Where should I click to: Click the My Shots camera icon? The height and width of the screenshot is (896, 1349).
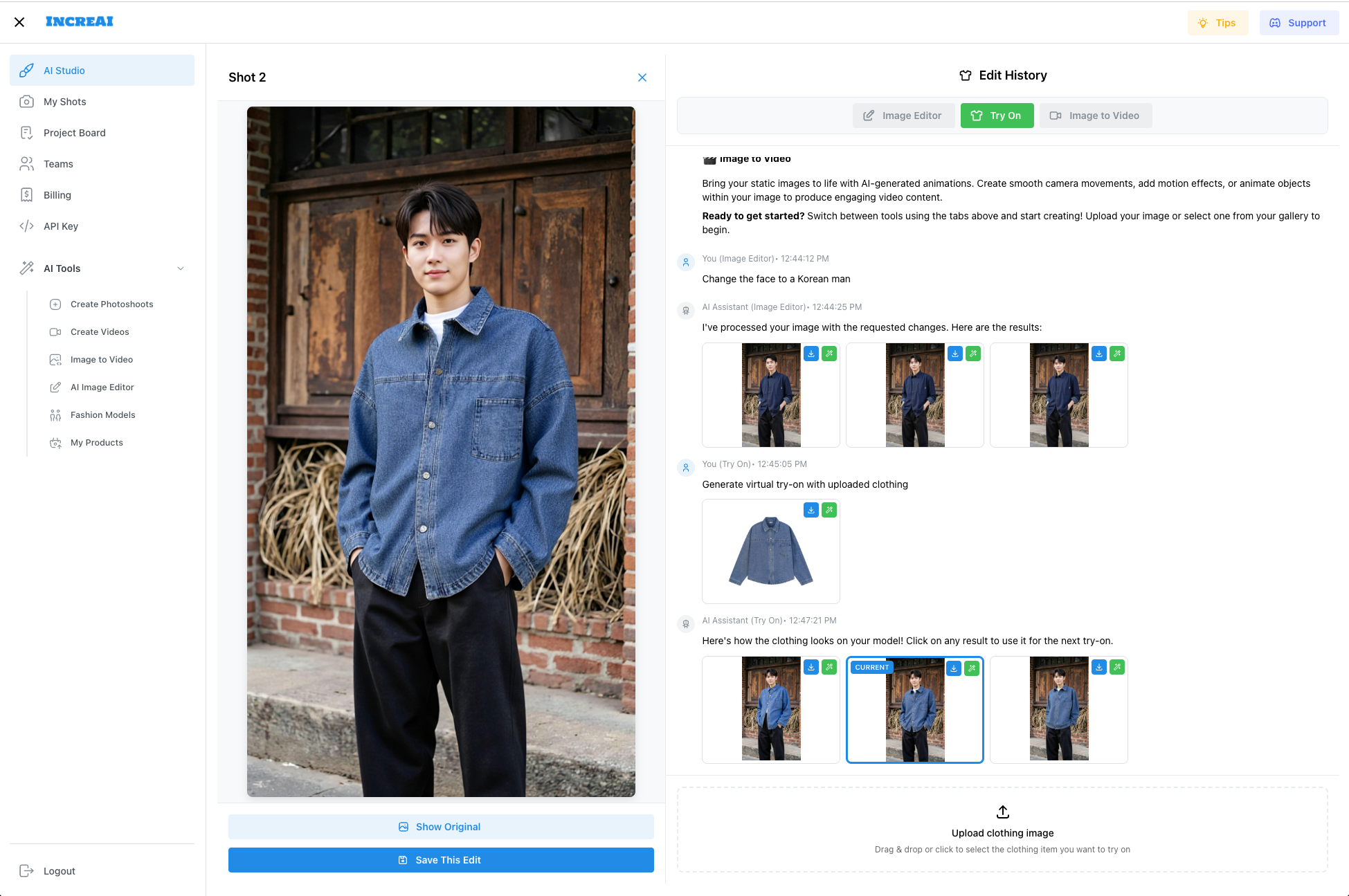[x=26, y=102]
